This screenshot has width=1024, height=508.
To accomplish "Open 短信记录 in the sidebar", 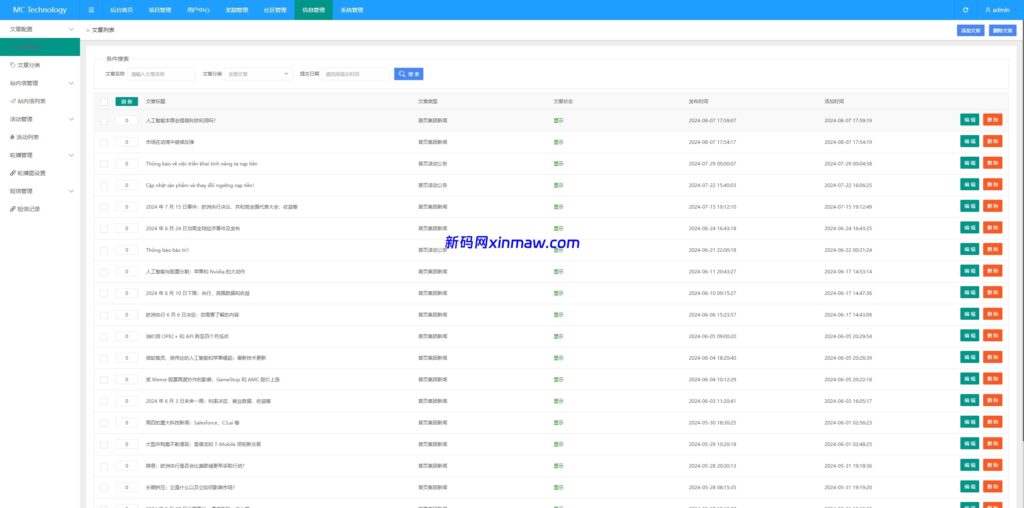I will pyautogui.click(x=40, y=209).
